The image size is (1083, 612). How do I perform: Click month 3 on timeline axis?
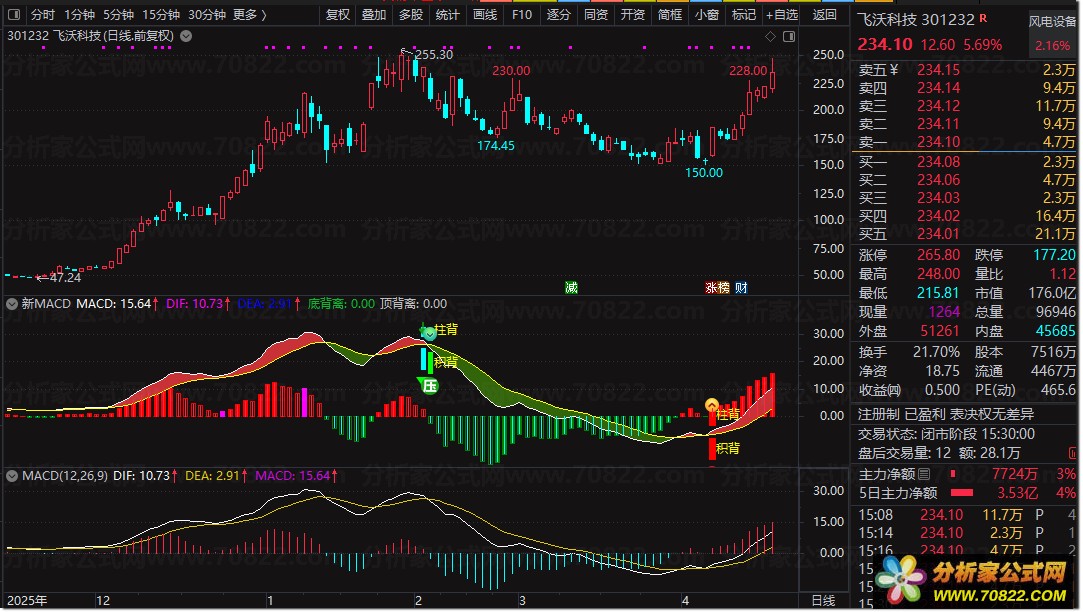pos(522,600)
